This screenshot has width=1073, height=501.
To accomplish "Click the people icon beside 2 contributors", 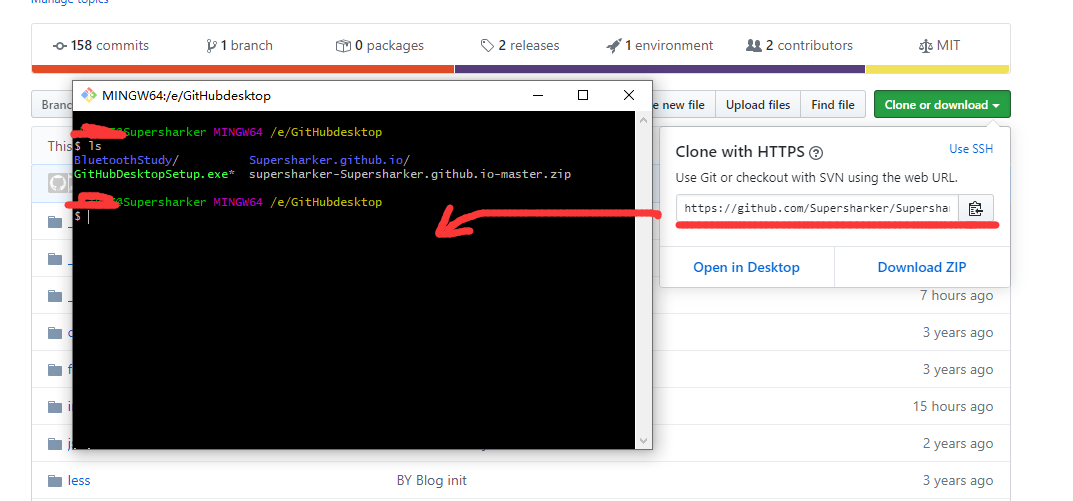I will [x=753, y=46].
